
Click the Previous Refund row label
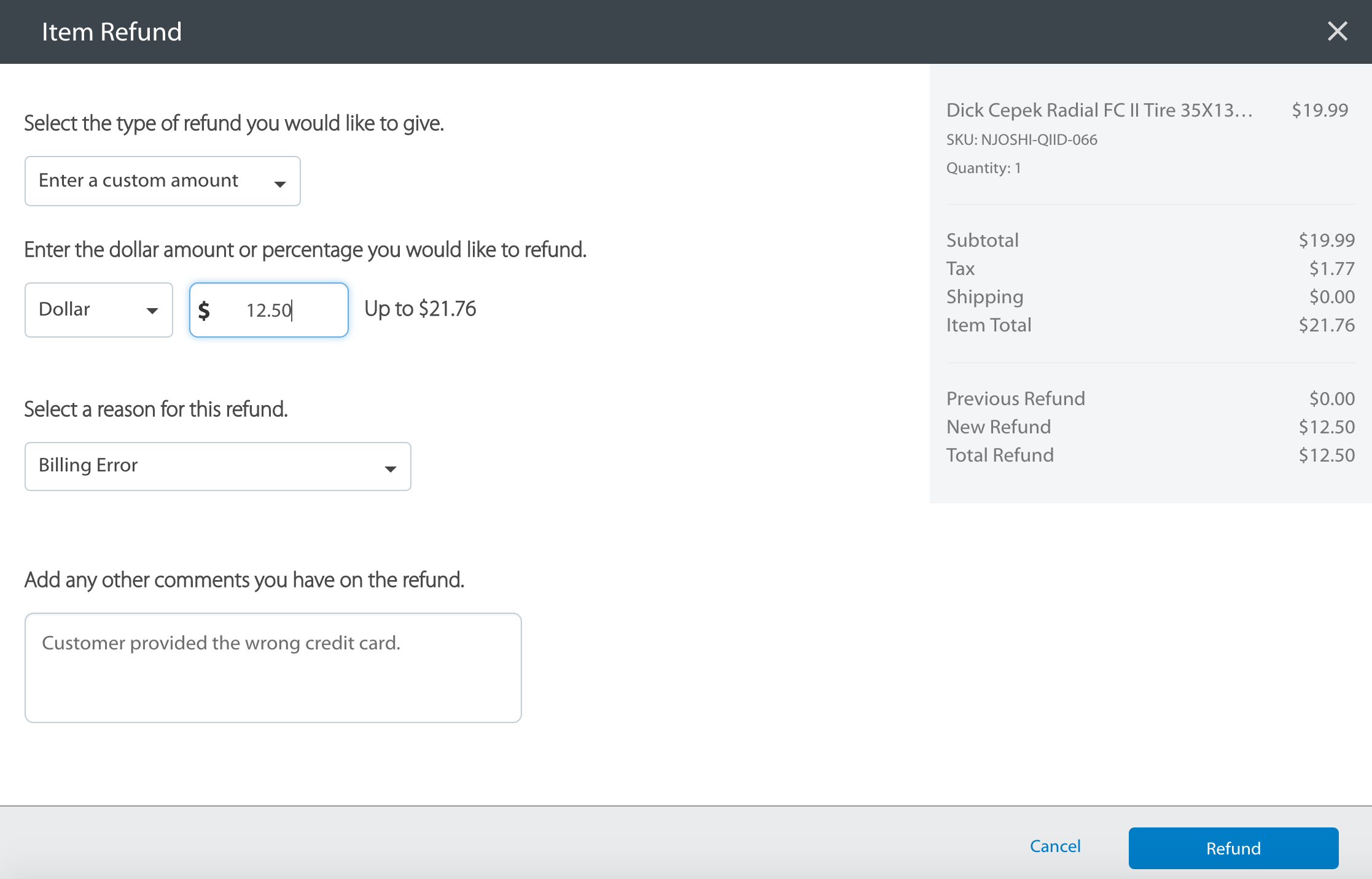pos(1015,398)
